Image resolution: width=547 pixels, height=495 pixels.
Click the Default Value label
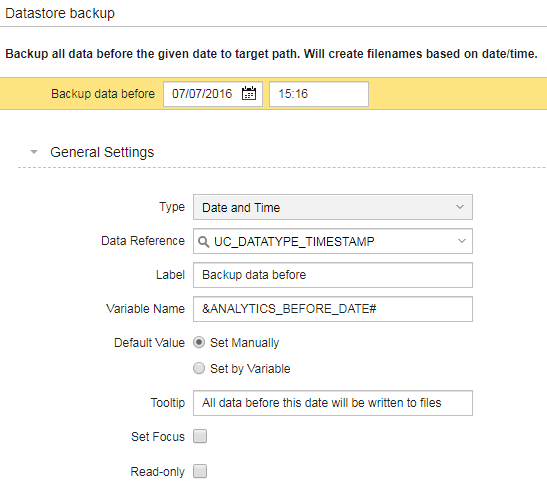click(x=149, y=343)
